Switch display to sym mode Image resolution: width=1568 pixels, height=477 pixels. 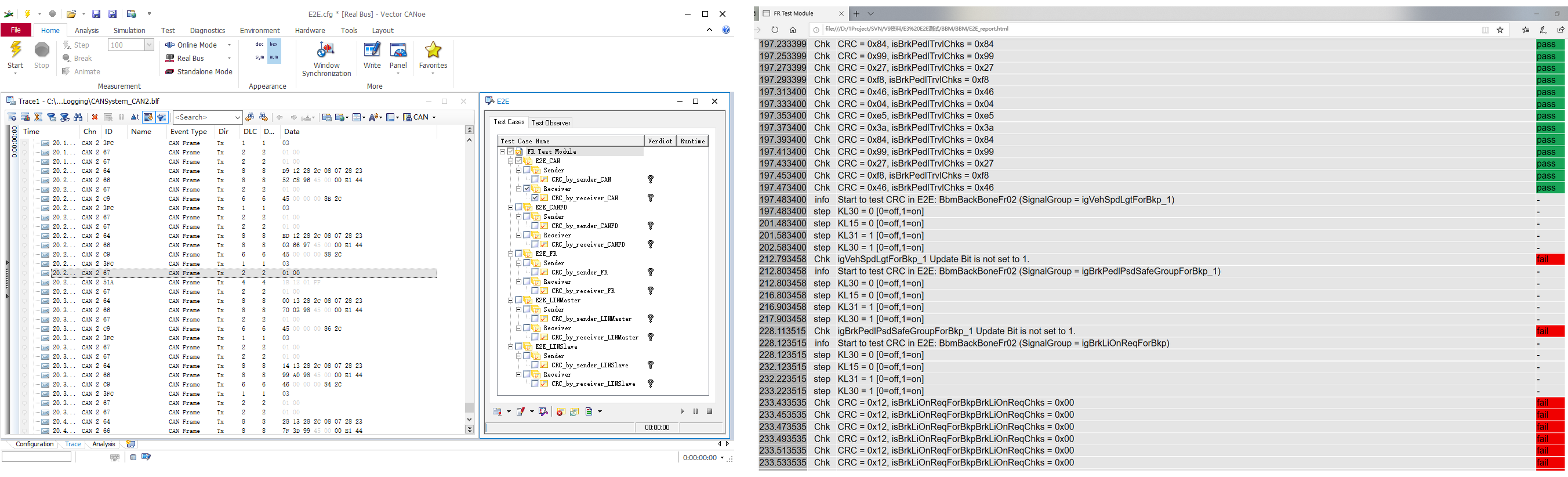point(259,57)
